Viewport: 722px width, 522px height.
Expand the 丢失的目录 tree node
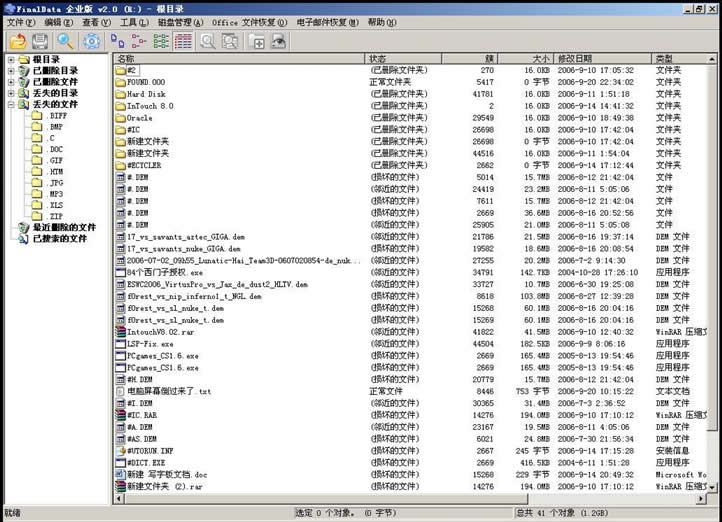[11, 93]
